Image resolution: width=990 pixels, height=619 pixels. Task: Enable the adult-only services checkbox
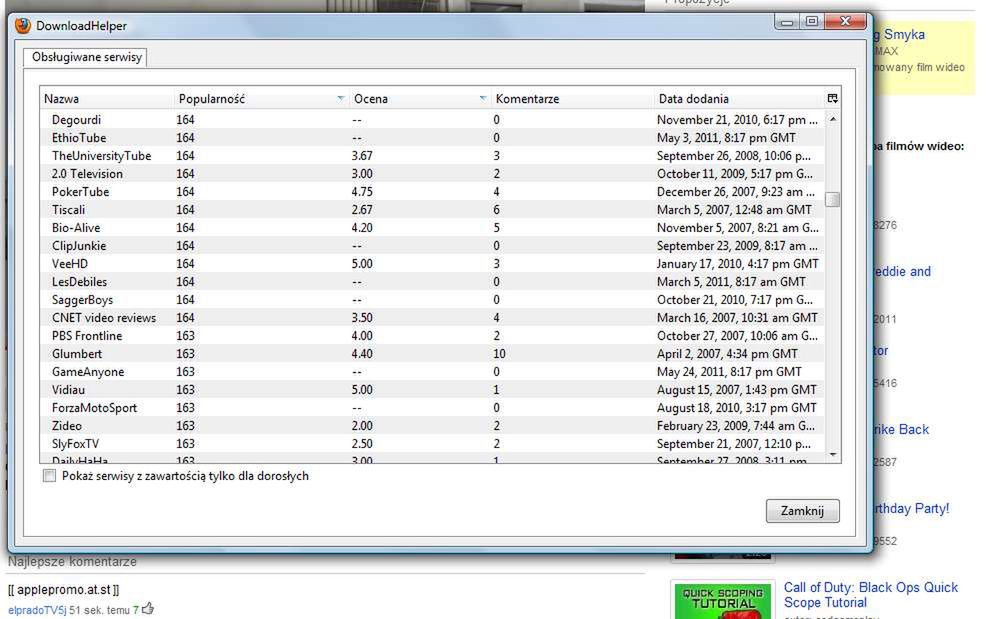(x=49, y=476)
